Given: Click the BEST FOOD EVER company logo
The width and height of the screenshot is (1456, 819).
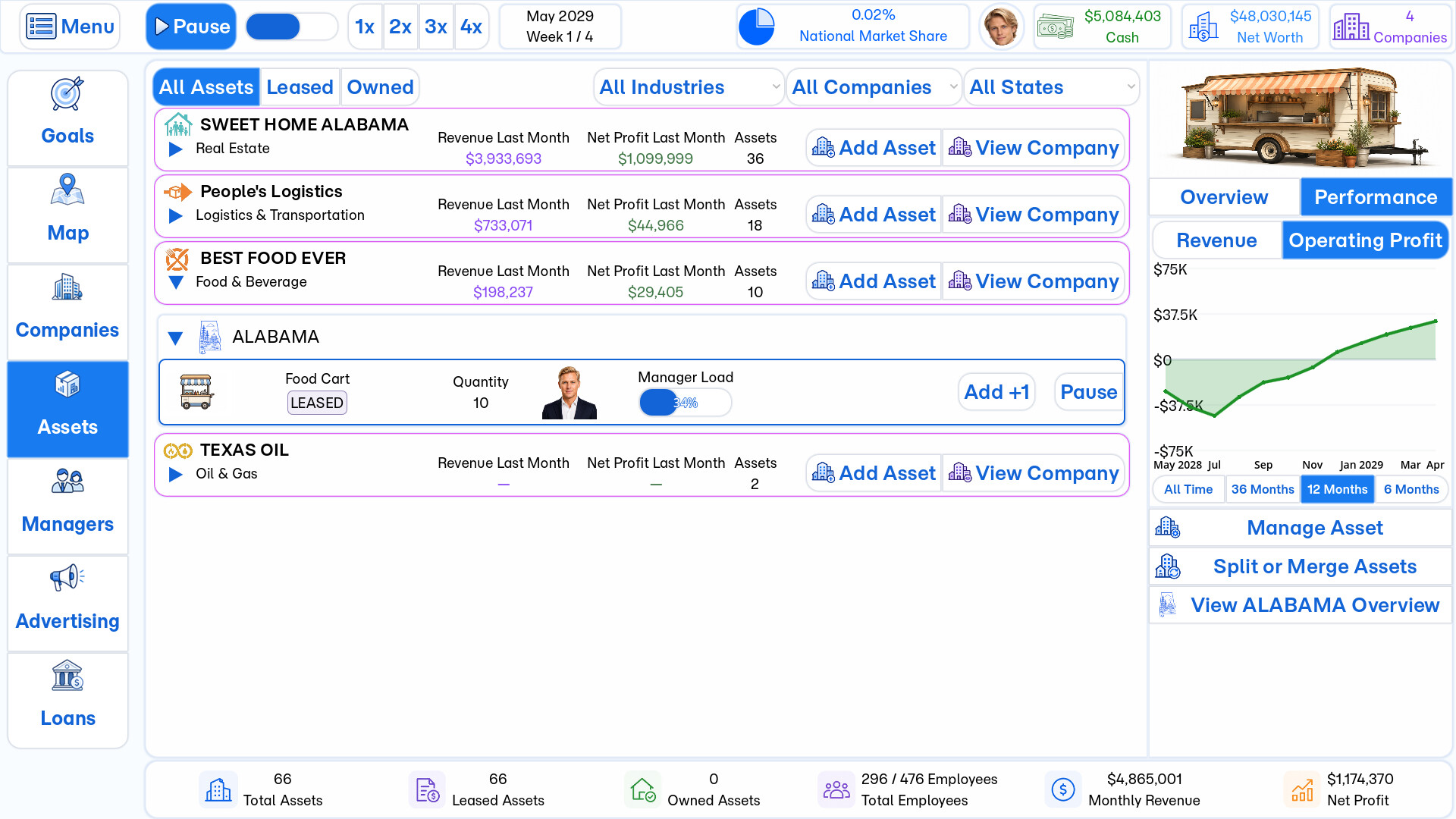Looking at the screenshot, I should [177, 259].
